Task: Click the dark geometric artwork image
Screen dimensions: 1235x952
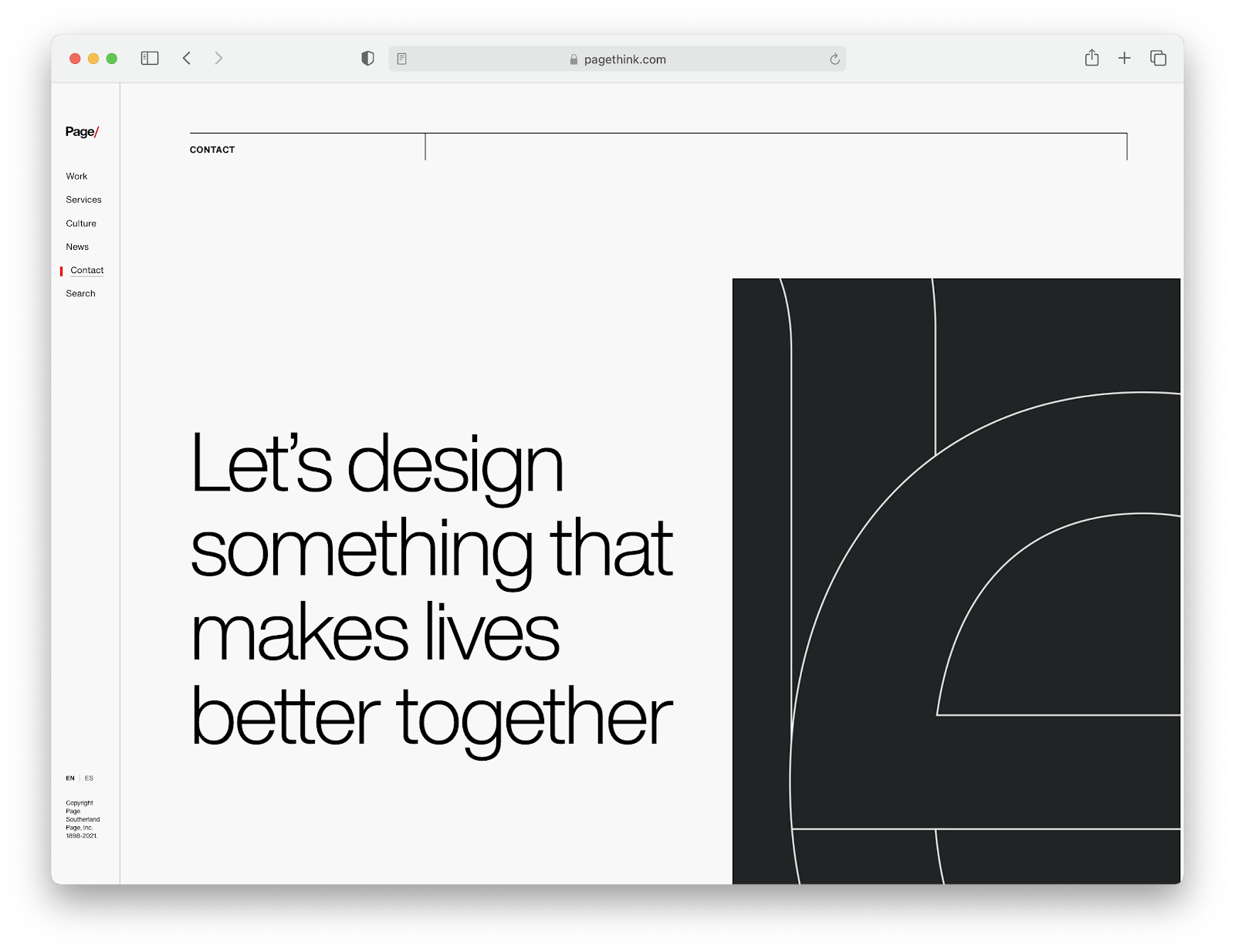Action: 956,581
